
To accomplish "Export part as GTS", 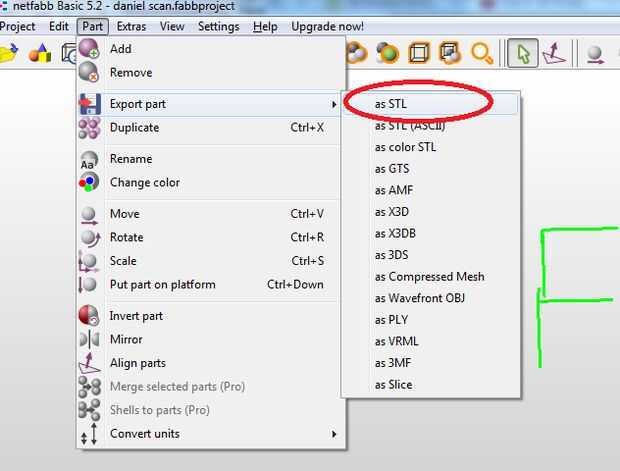I will click(431, 169).
